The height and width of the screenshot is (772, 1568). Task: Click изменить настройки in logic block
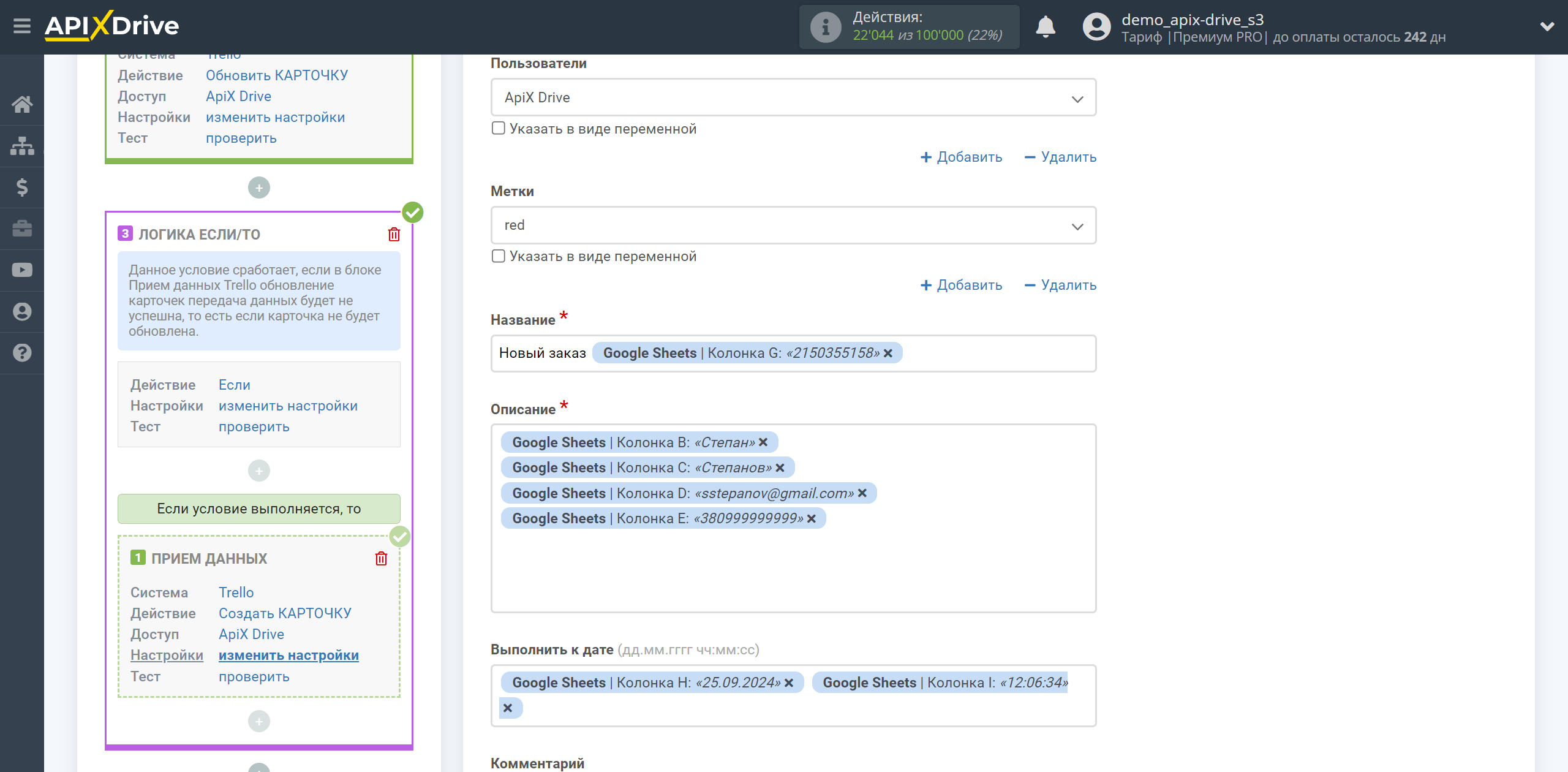pyautogui.click(x=288, y=406)
